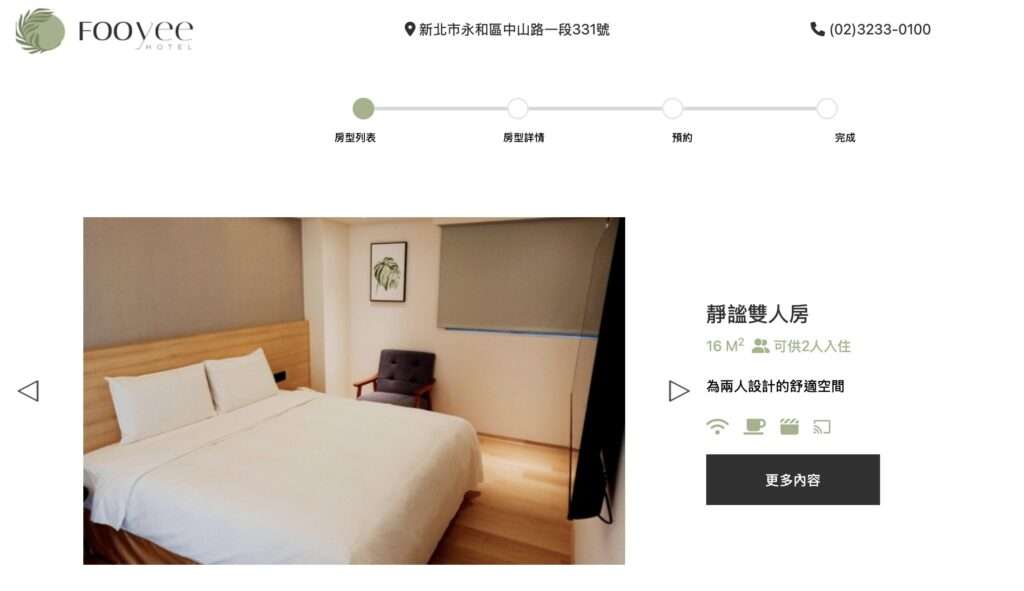Click the Fooyee Hotel leaf logo
The height and width of the screenshot is (591, 1024).
click(40, 31)
